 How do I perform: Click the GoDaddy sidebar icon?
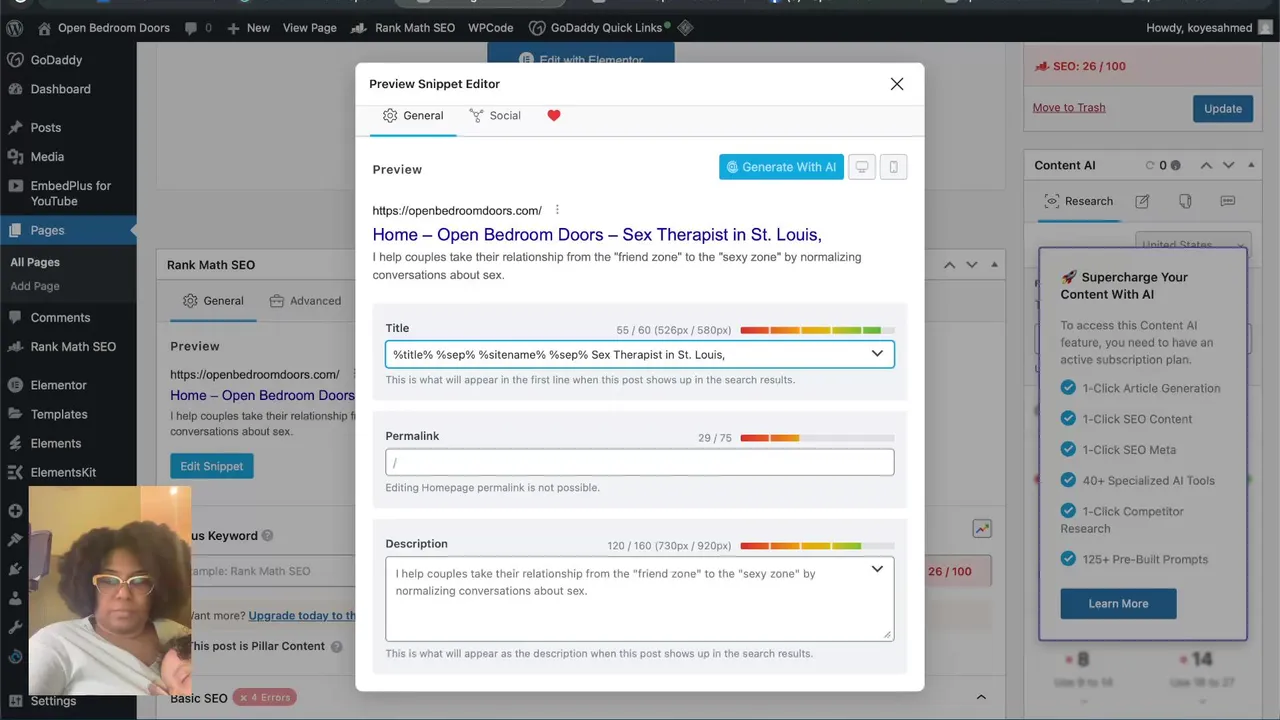[x=15, y=60]
